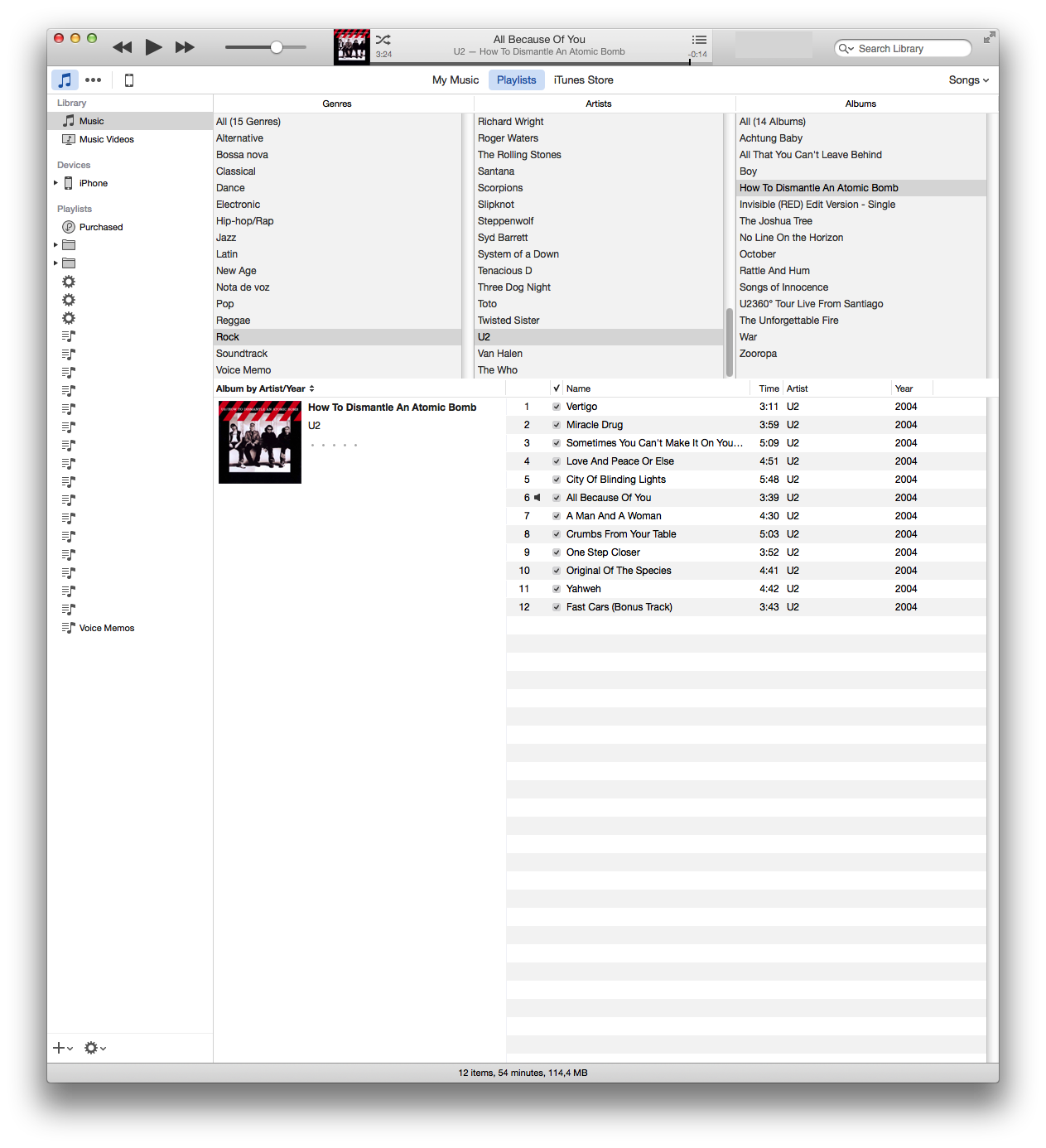This screenshot has height=1148, width=1046.
Task: Click the checkmark column header
Action: tap(557, 388)
